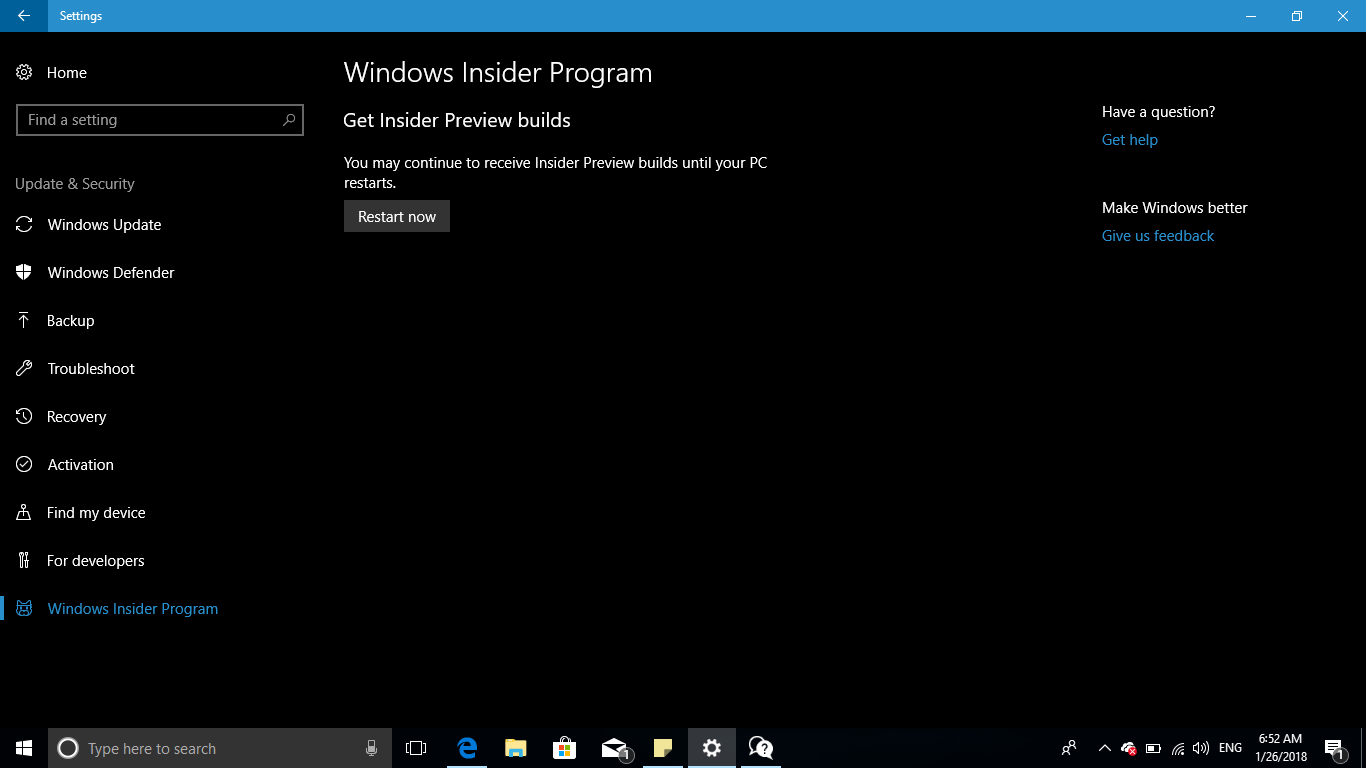This screenshot has width=1366, height=768.
Task: Open Sticky Notes from the taskbar
Action: pyautogui.click(x=663, y=748)
